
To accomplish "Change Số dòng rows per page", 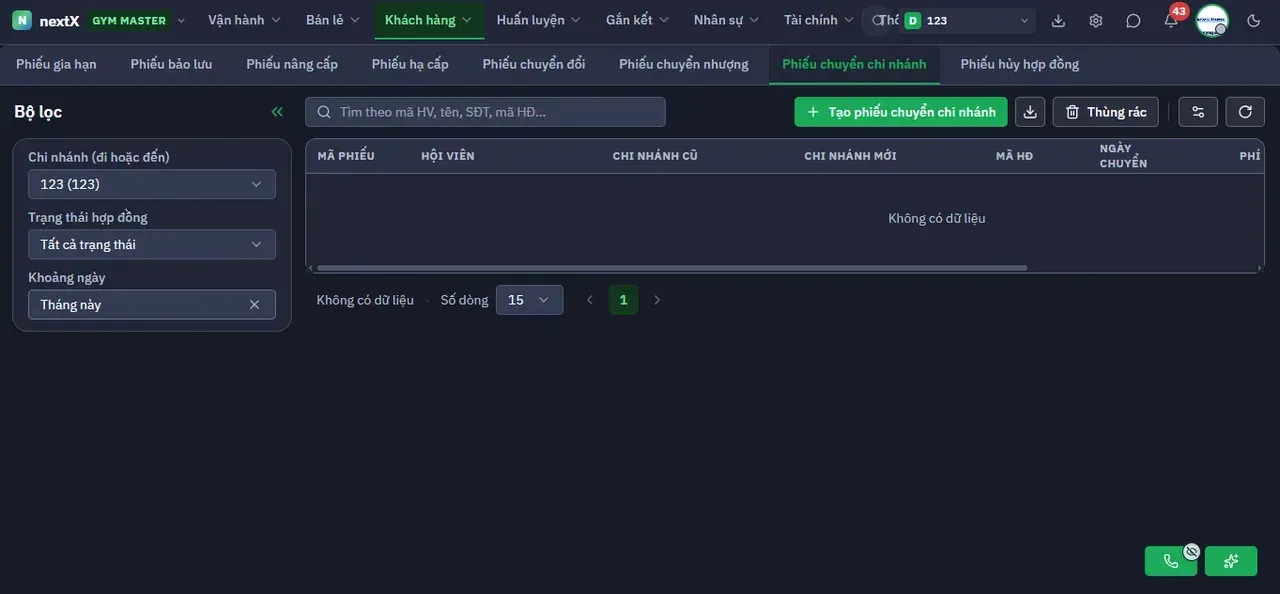I will coord(529,300).
